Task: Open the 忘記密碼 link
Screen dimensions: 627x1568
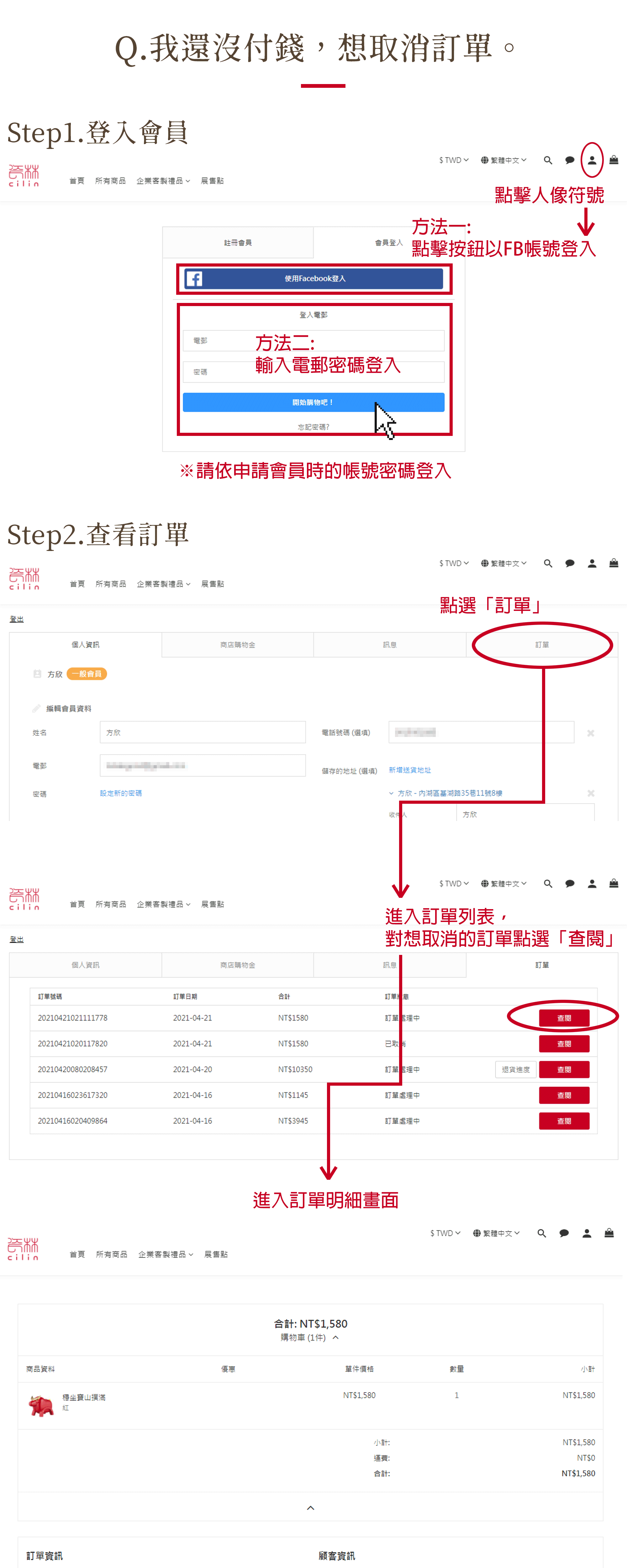Action: 313,427
